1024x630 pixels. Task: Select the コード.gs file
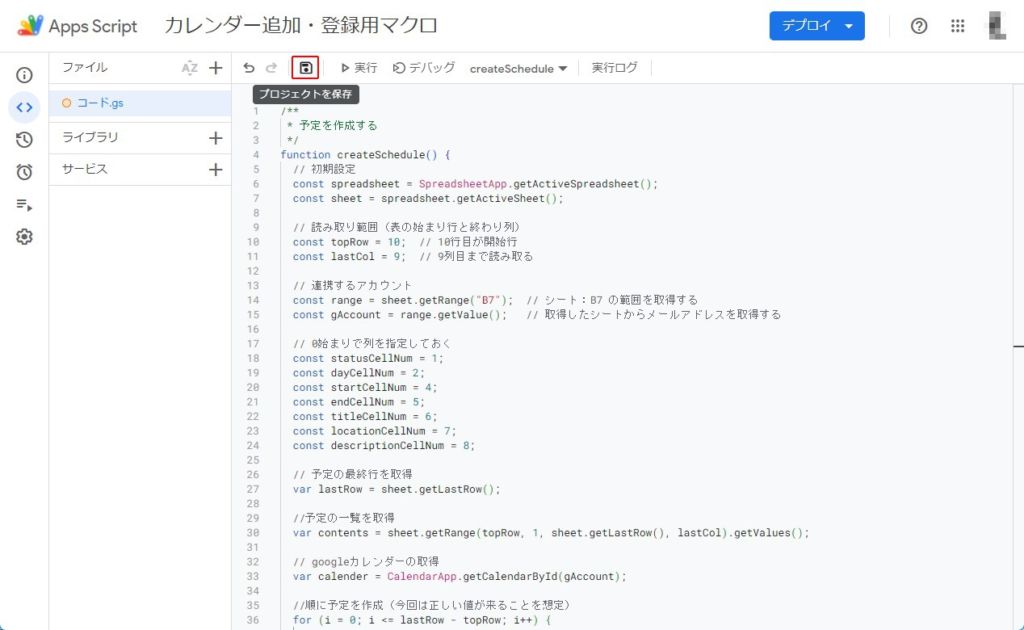coord(100,103)
